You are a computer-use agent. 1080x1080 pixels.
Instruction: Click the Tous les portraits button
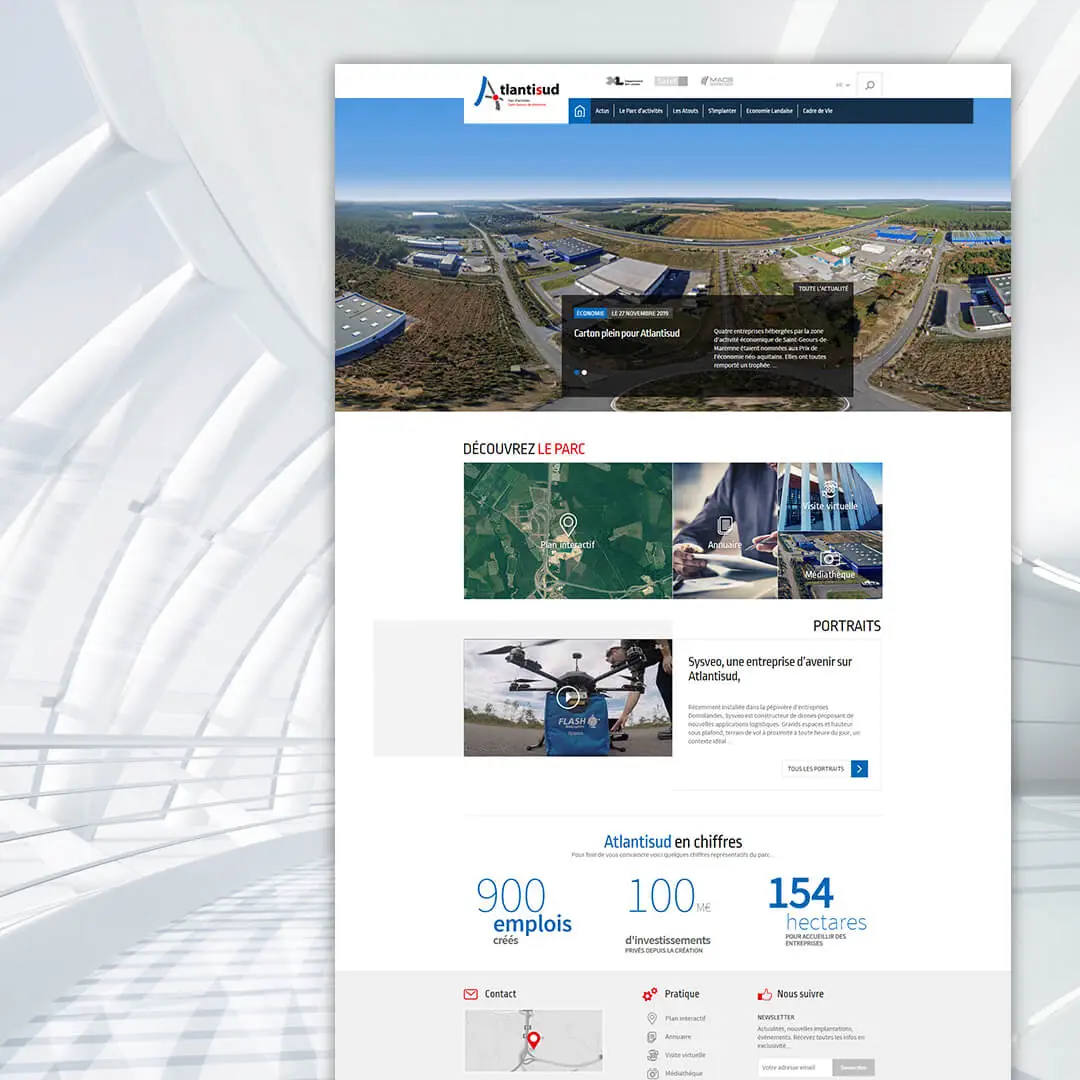[824, 769]
